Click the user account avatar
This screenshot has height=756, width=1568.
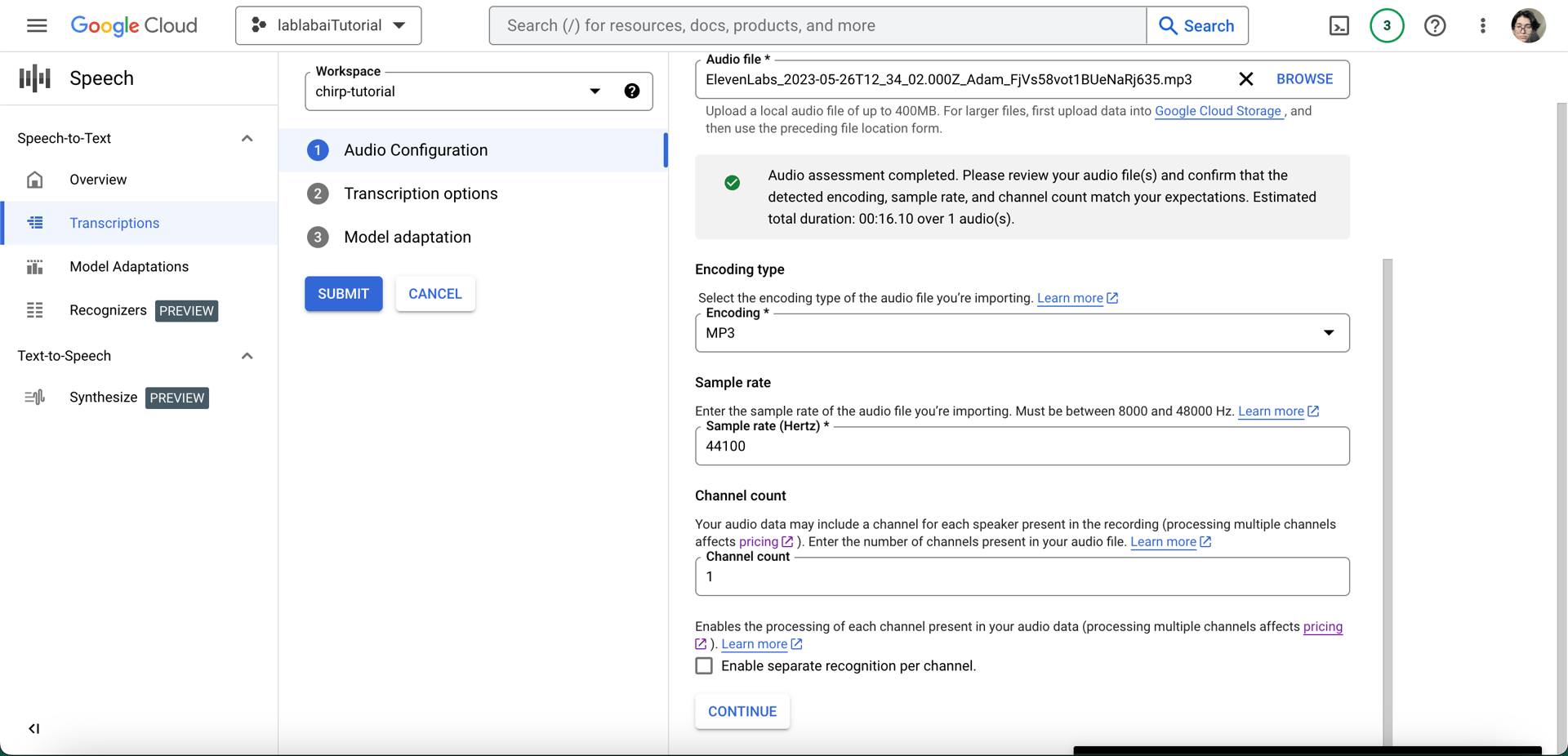pyautogui.click(x=1528, y=26)
